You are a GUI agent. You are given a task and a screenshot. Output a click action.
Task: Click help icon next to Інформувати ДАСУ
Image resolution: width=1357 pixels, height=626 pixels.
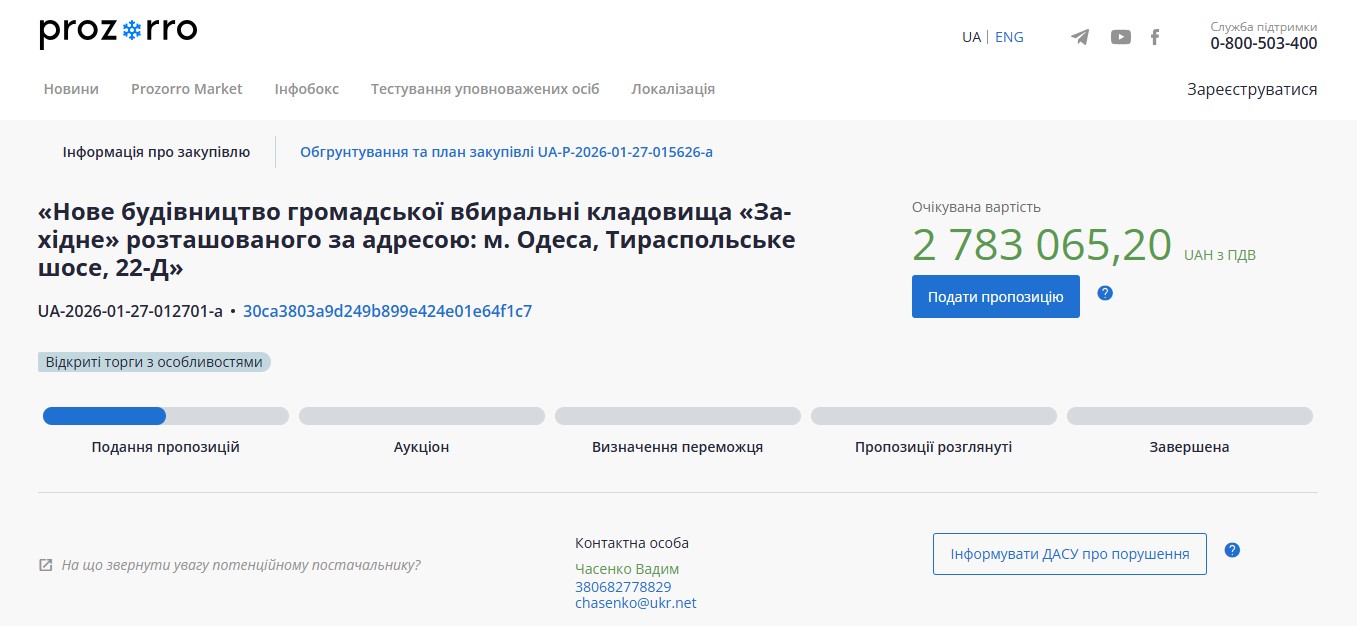pos(1232,550)
